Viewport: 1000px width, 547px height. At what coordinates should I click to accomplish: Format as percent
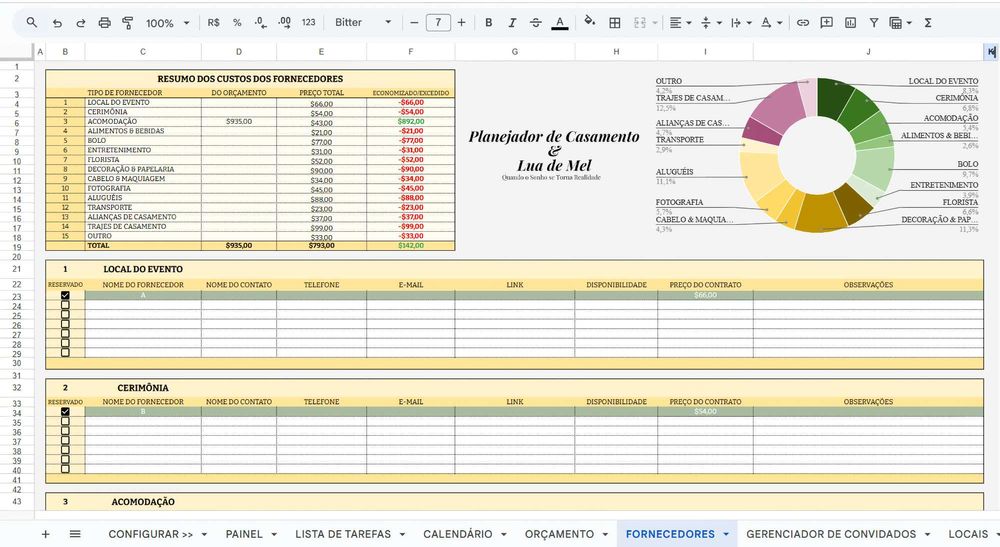[x=237, y=22]
